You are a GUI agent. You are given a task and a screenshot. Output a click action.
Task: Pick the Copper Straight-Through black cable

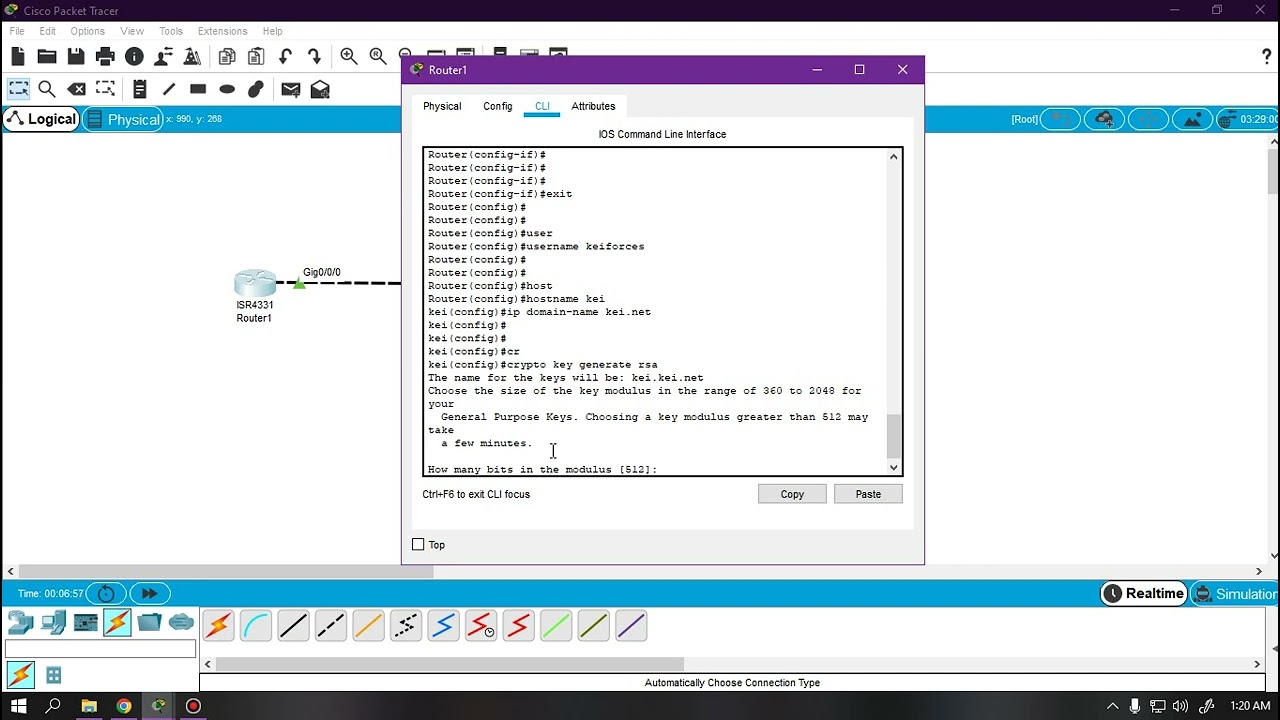293,626
